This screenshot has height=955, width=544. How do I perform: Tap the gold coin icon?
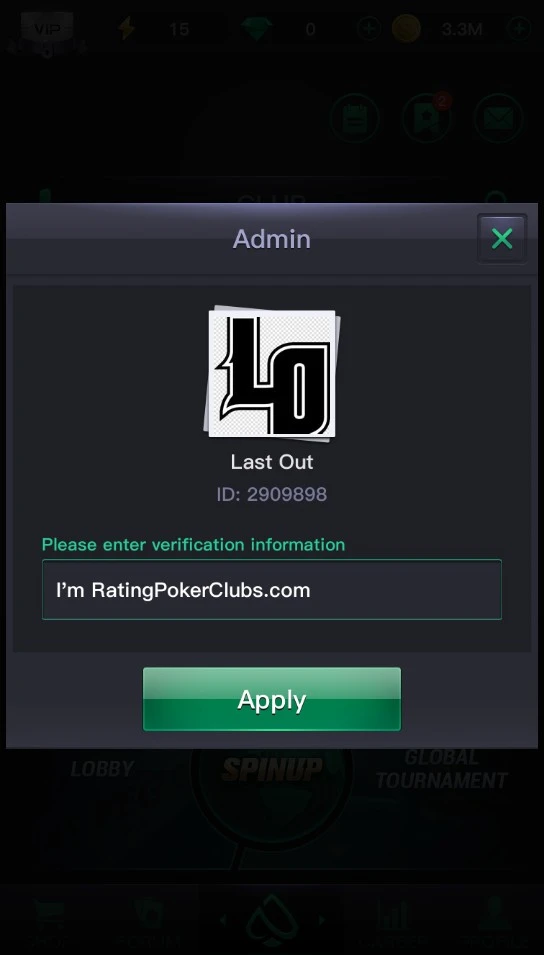pyautogui.click(x=406, y=29)
